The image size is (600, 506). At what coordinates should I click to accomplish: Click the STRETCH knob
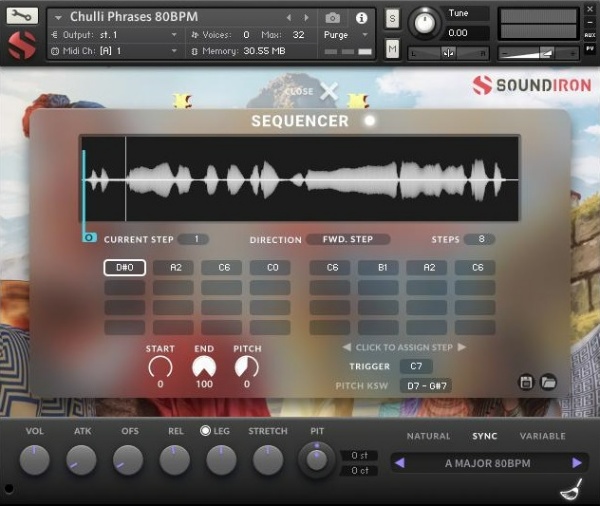tap(268, 459)
